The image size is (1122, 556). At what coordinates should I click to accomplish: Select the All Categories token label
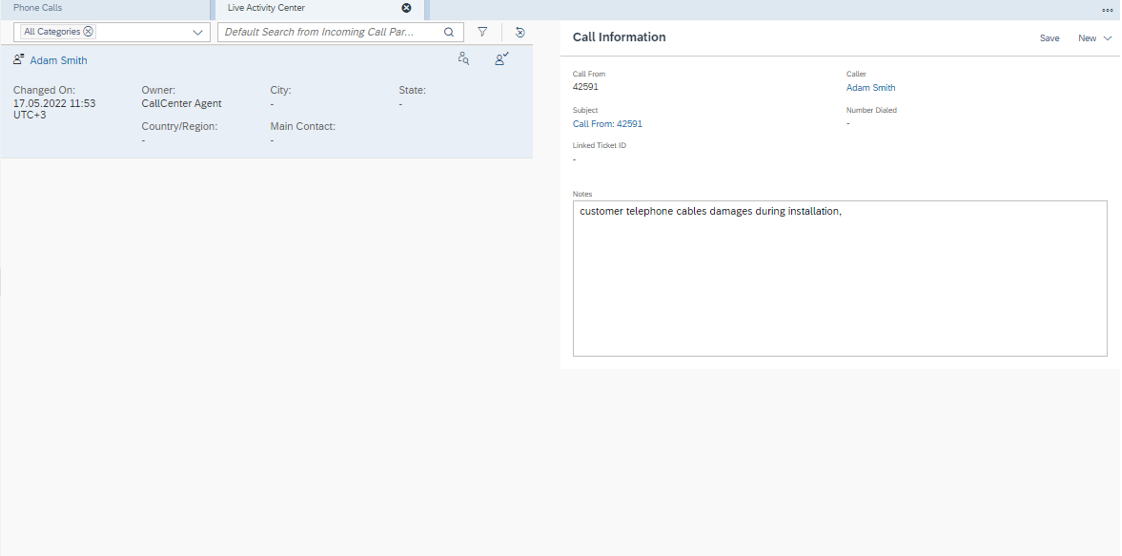coord(52,32)
